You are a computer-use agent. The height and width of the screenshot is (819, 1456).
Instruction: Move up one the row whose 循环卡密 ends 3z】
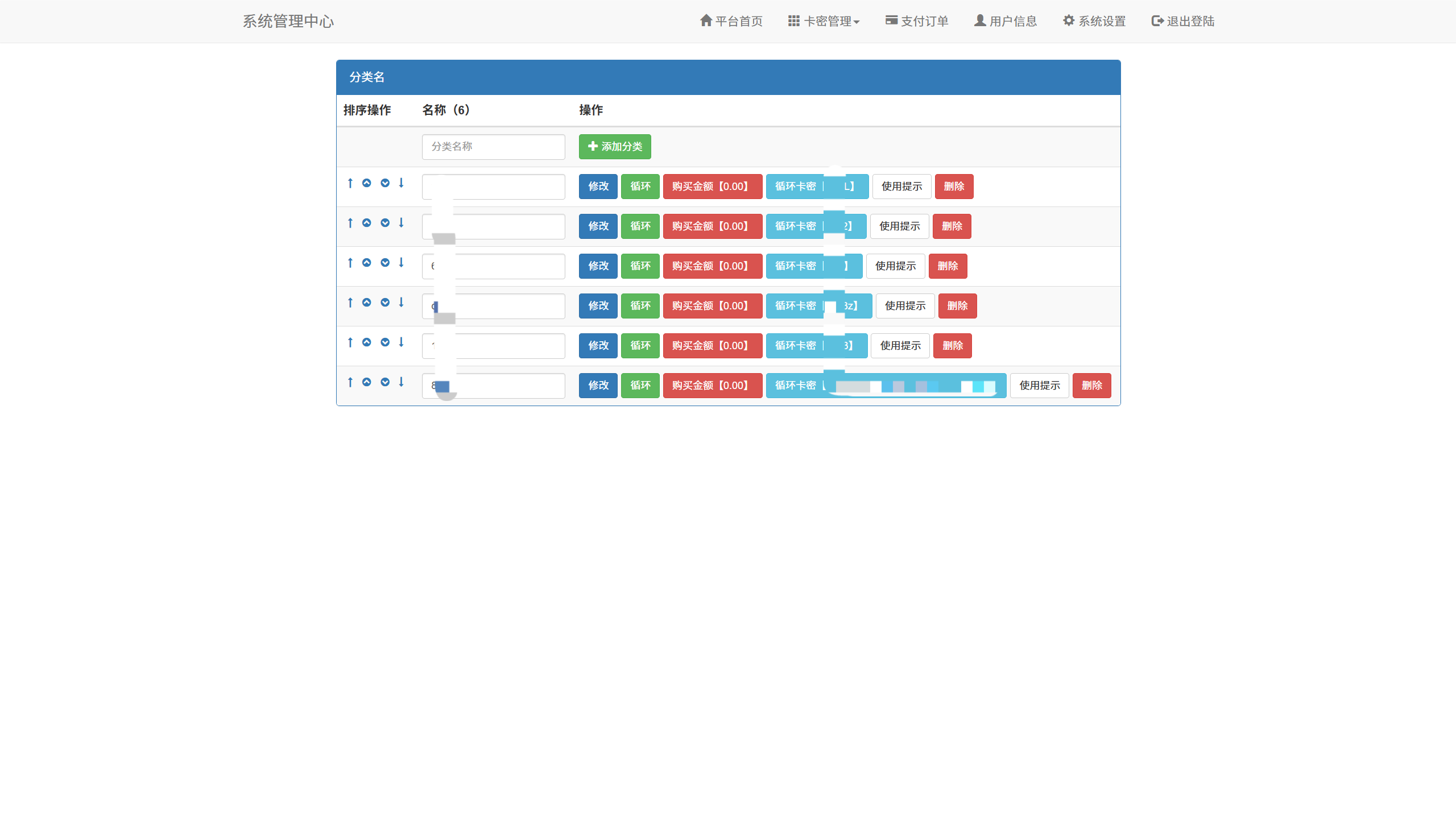367,303
